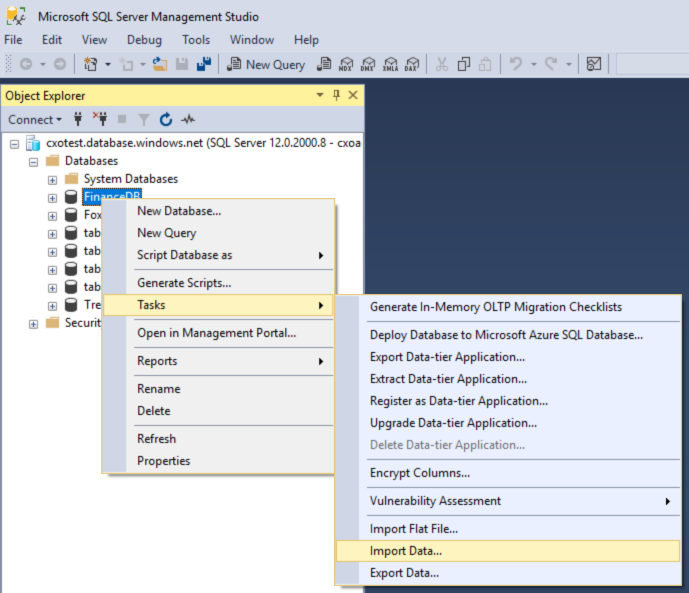689x593 pixels.
Task: Click the XMLA query icon
Action: [390, 65]
